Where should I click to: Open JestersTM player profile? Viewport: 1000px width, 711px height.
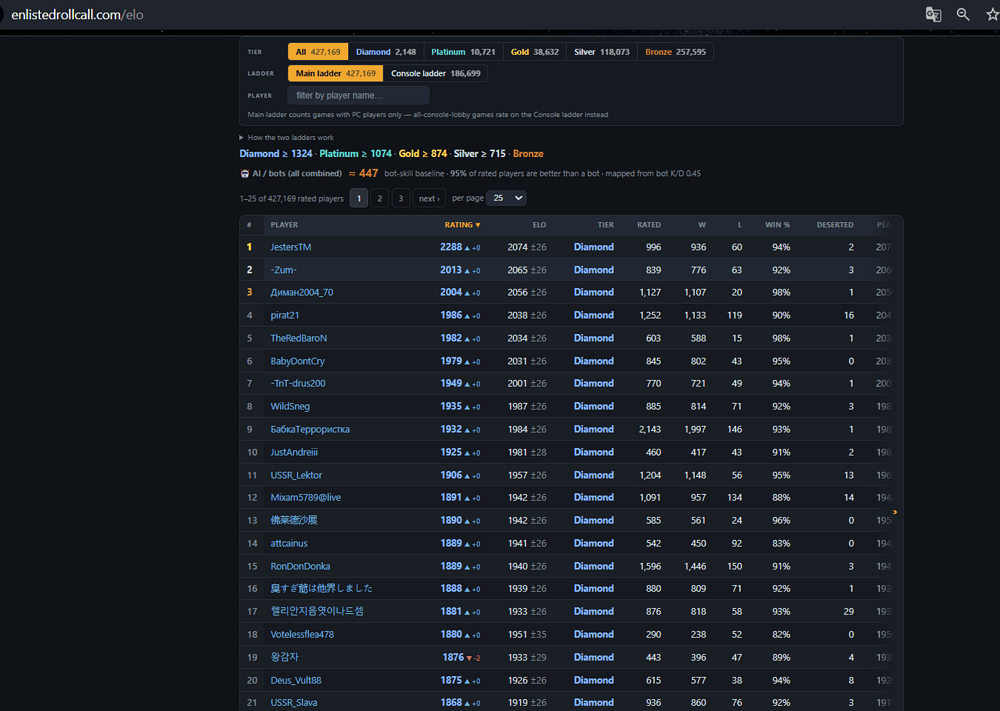(x=291, y=247)
